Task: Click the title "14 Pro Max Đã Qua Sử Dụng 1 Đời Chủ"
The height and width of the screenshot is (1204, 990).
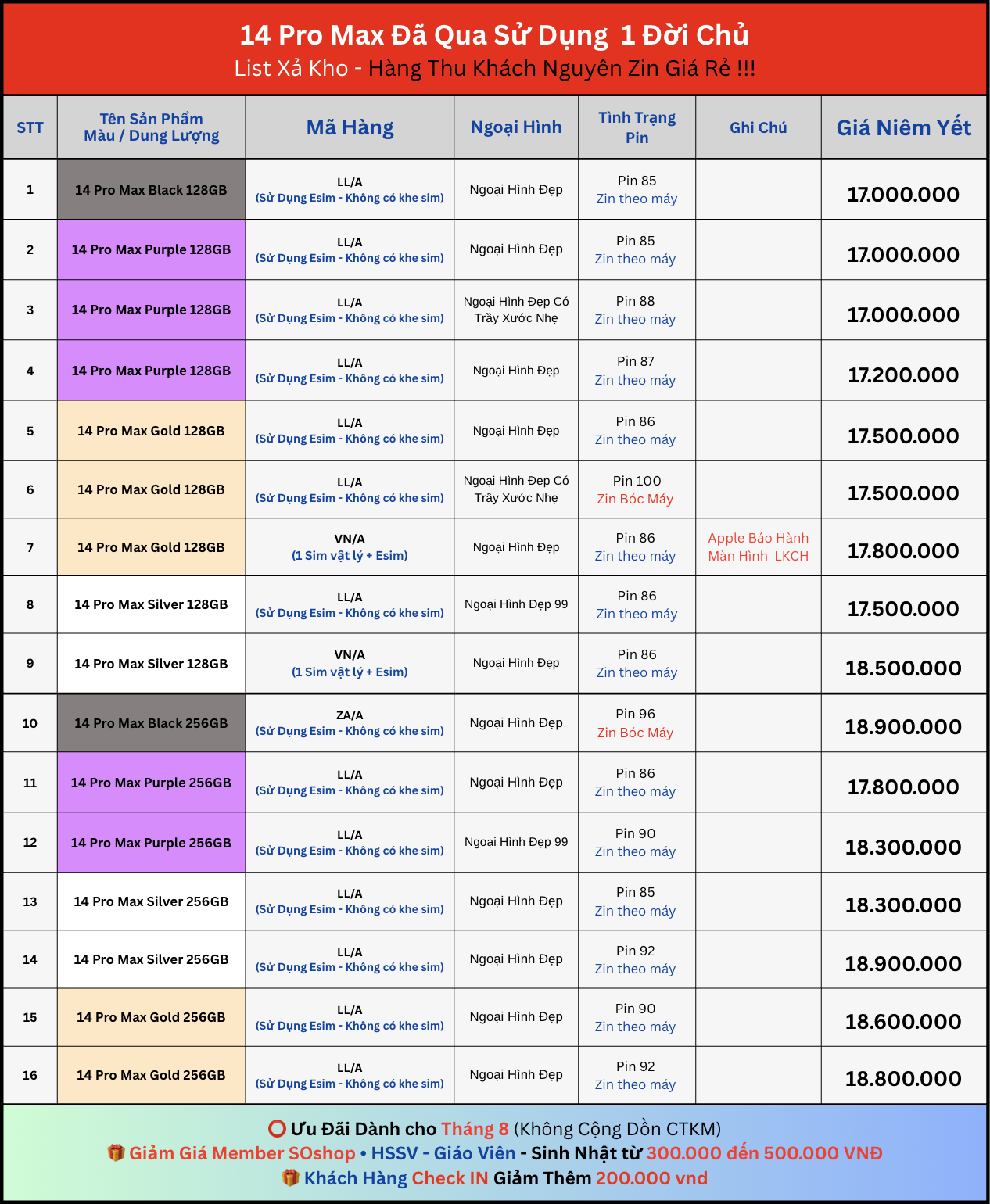Action: point(494,35)
